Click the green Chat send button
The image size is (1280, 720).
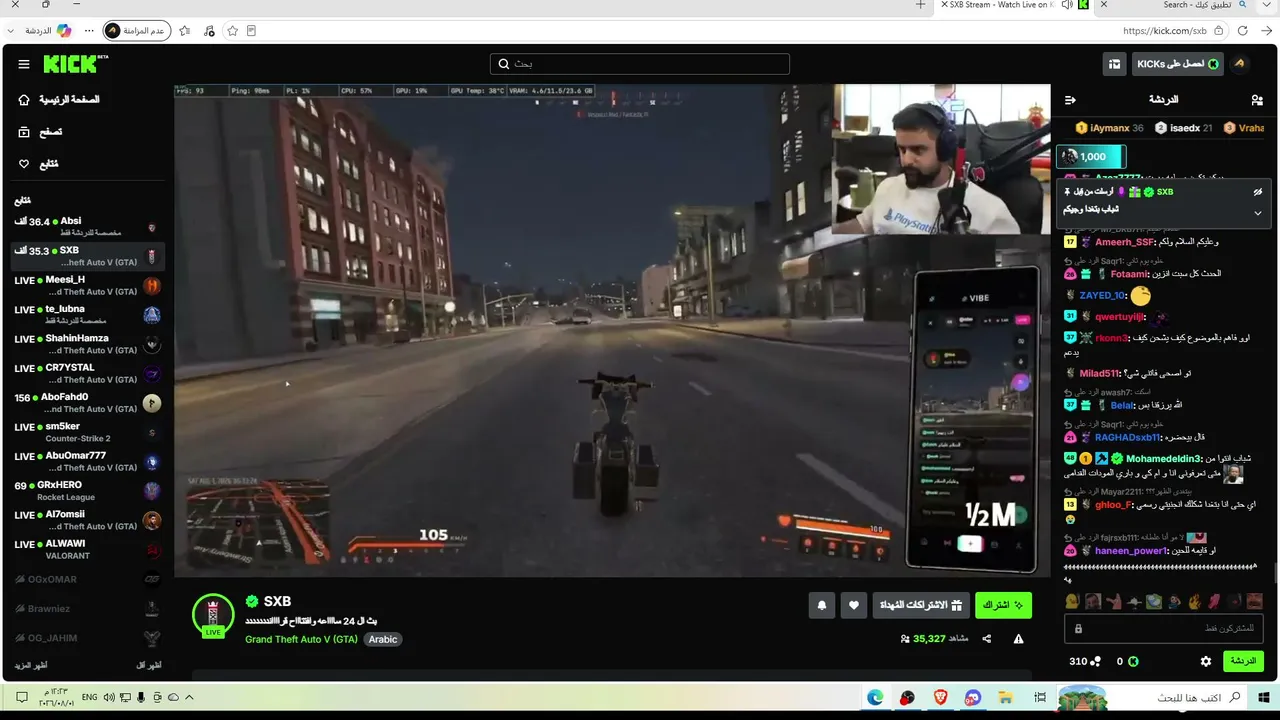(x=1243, y=661)
